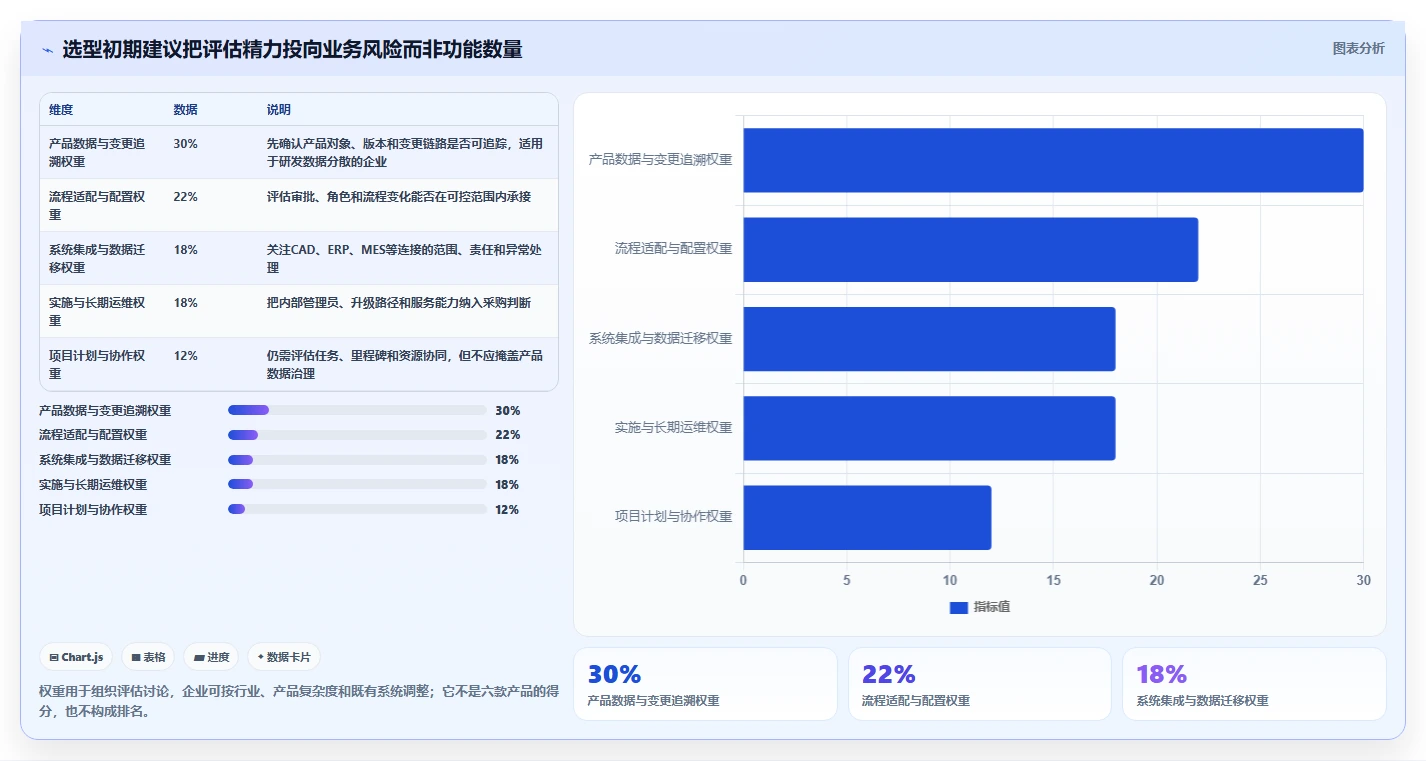Select the Chart.js tag chip
The image size is (1426, 761).
click(x=76, y=657)
